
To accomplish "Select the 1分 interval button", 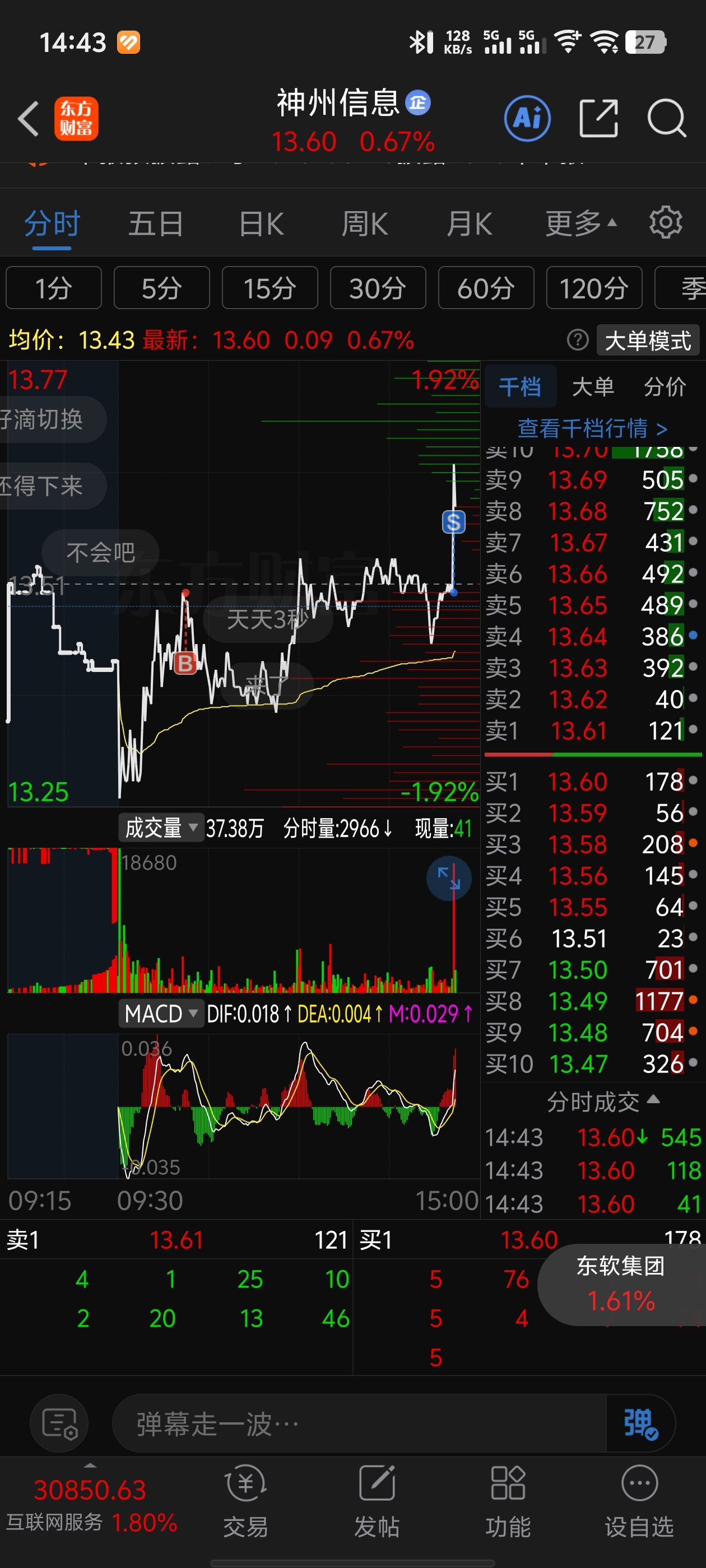I will click(x=54, y=288).
